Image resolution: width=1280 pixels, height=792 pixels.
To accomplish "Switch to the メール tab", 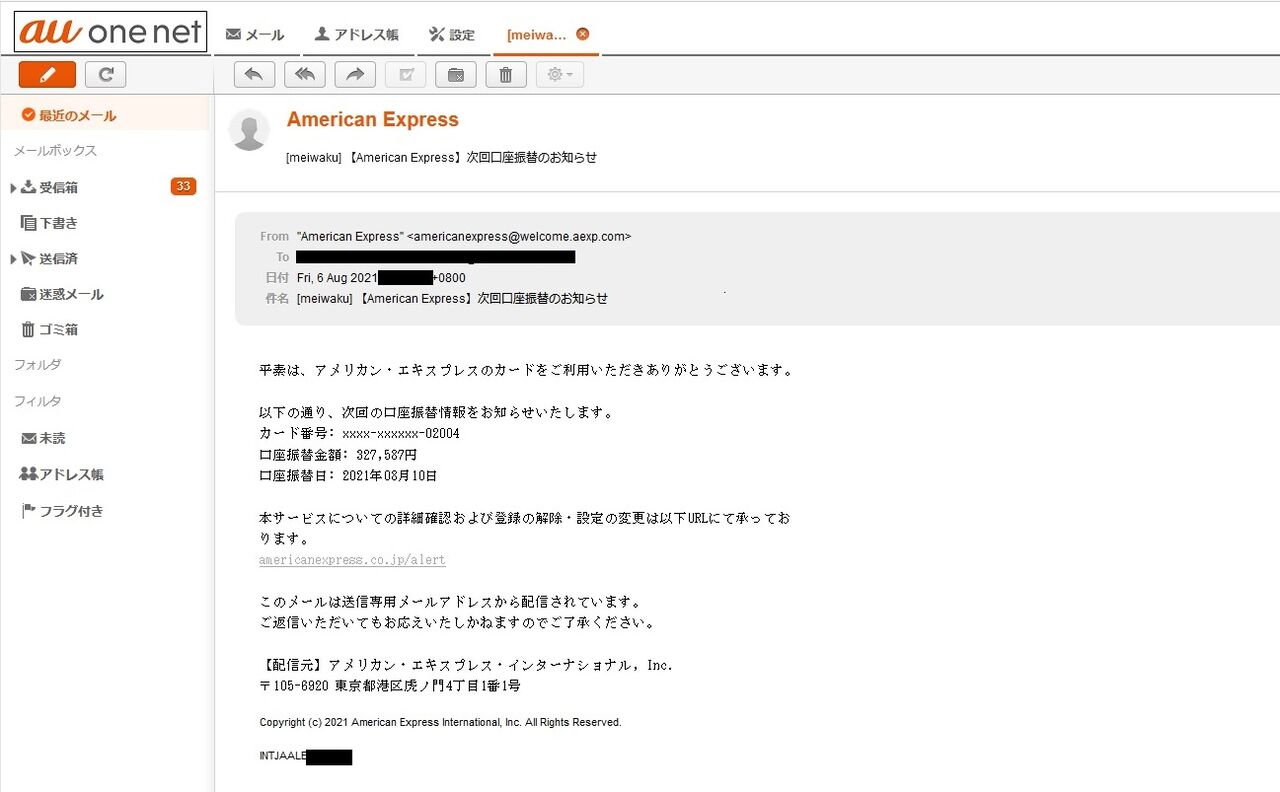I will pos(255,35).
